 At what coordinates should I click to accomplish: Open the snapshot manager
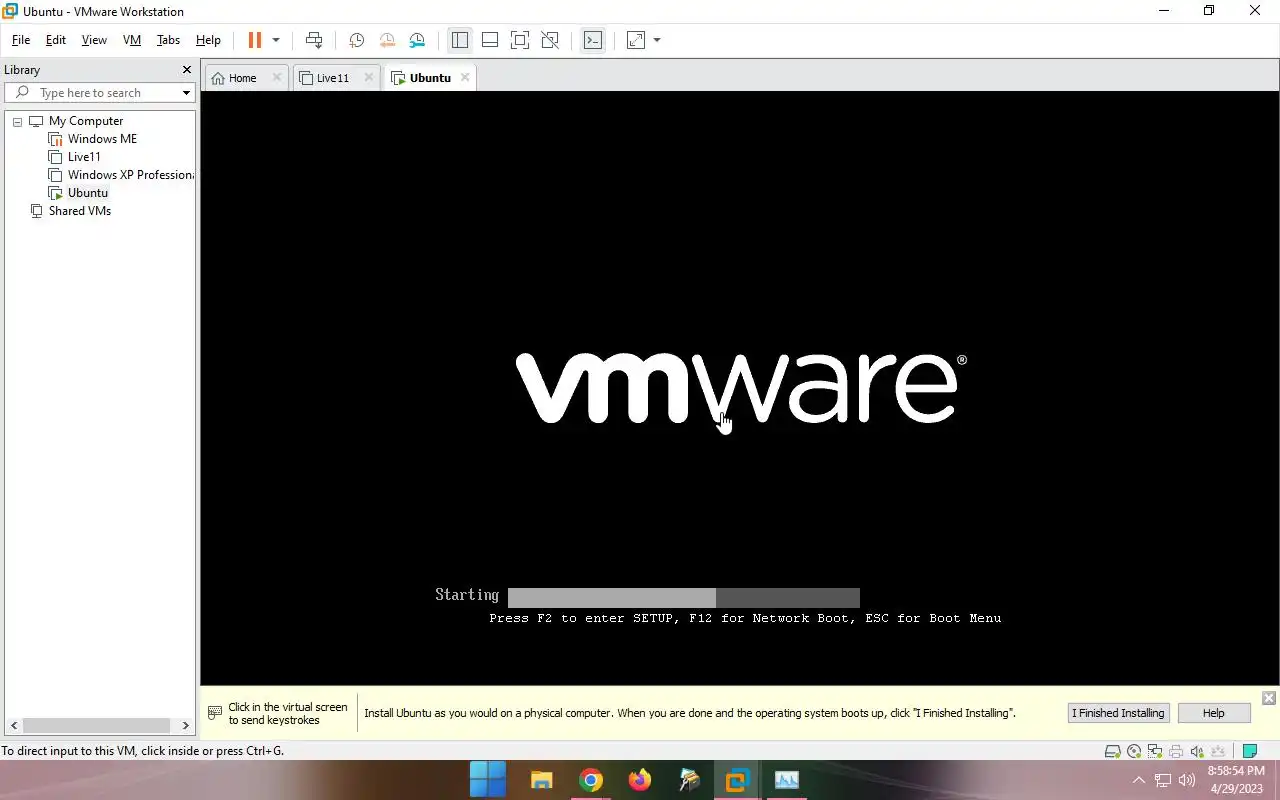(417, 40)
